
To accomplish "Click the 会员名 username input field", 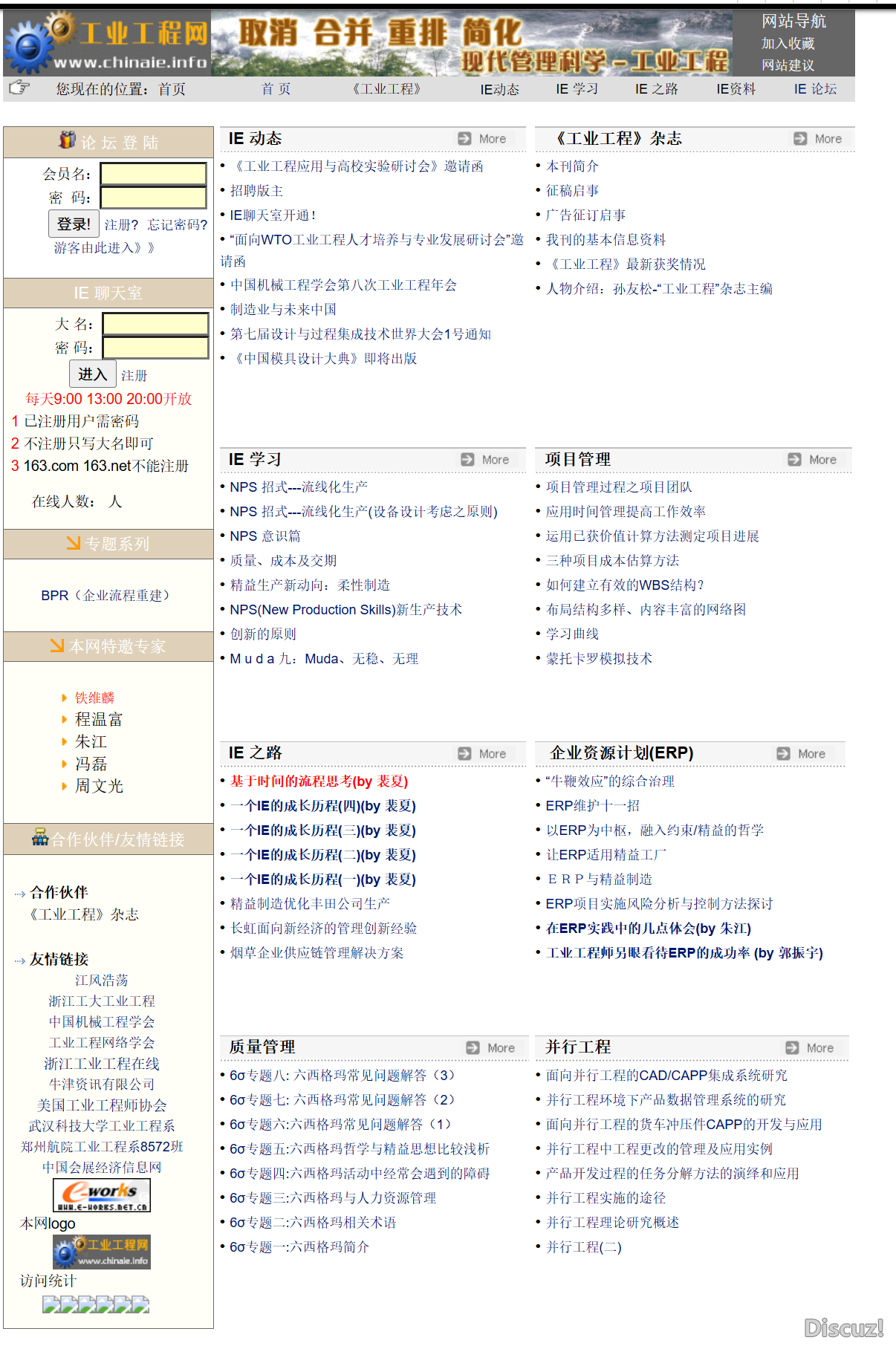I will (153, 174).
